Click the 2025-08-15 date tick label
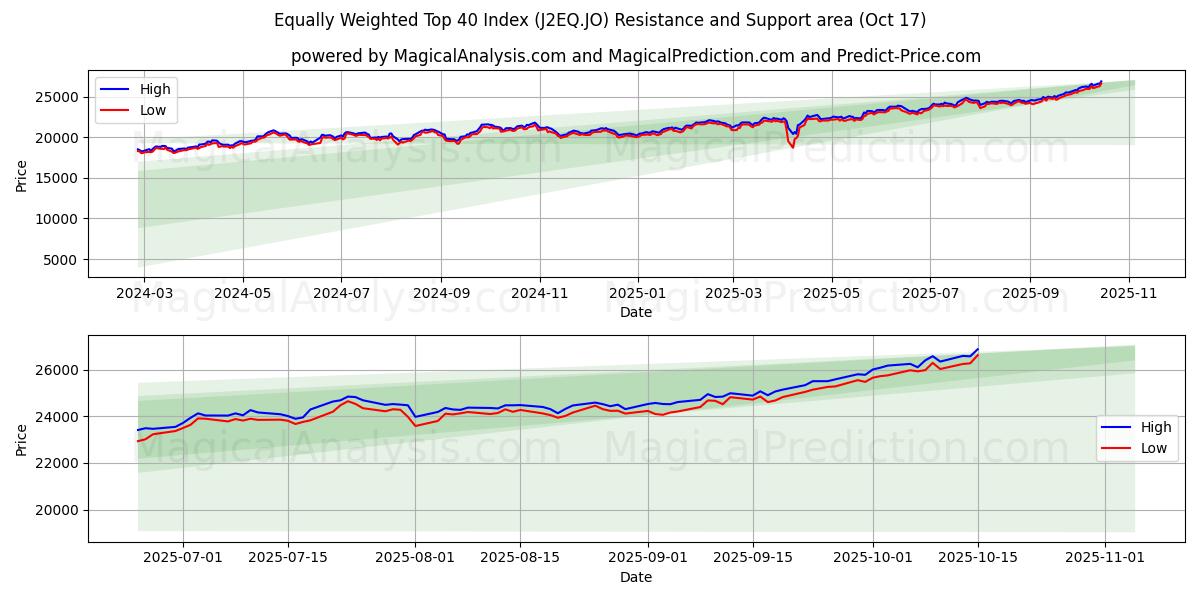Image resolution: width=1200 pixels, height=600 pixels. [x=520, y=559]
